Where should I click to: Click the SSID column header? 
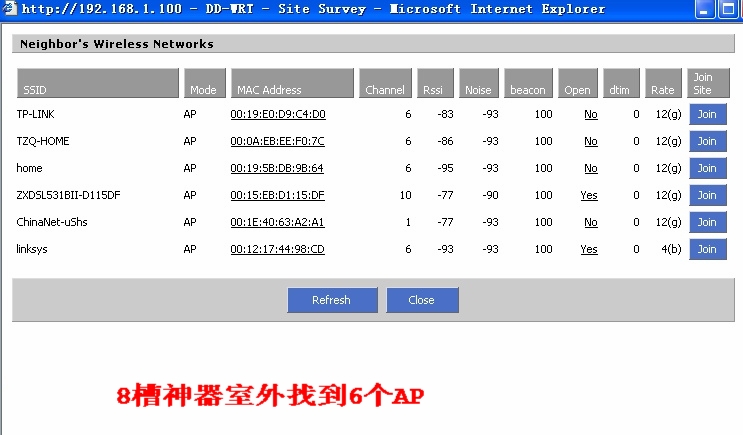pos(98,83)
